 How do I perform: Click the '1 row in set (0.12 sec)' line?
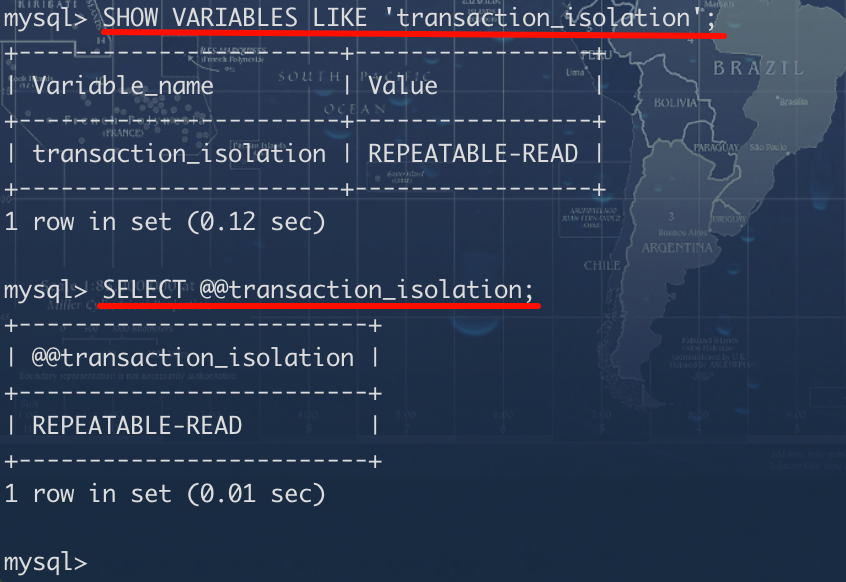[165, 221]
